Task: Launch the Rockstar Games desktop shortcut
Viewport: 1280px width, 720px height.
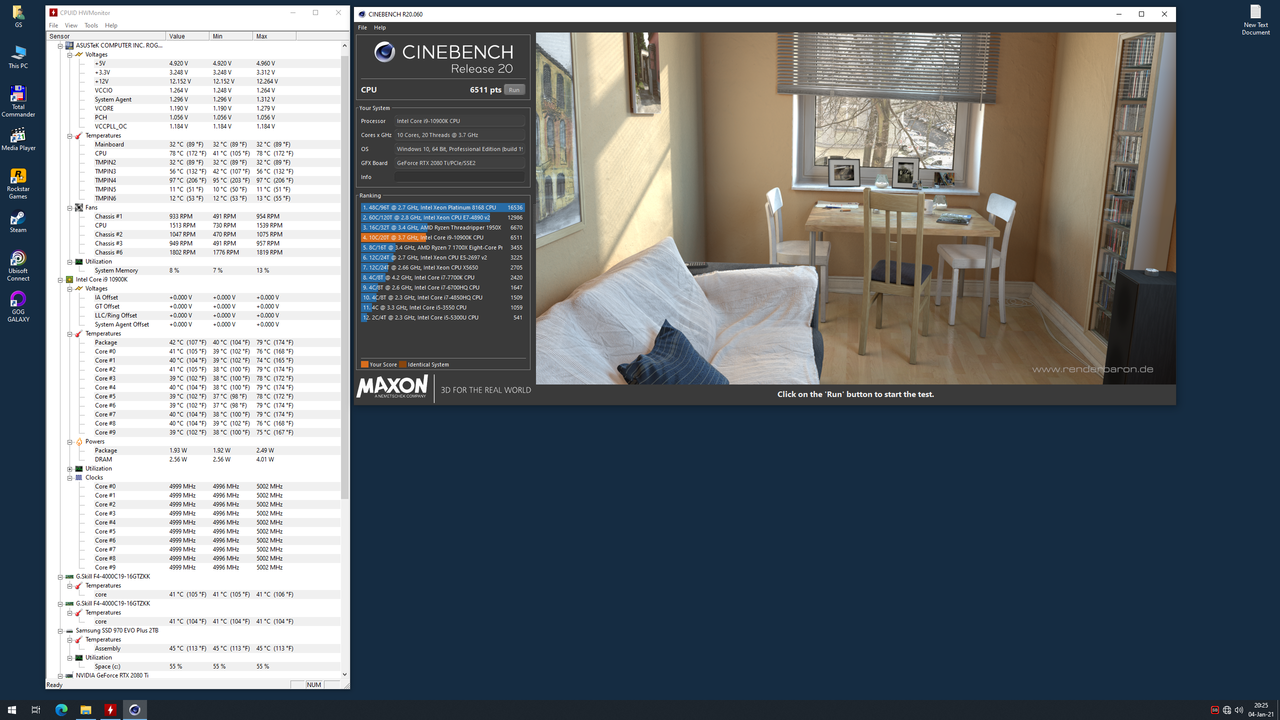Action: [18, 184]
